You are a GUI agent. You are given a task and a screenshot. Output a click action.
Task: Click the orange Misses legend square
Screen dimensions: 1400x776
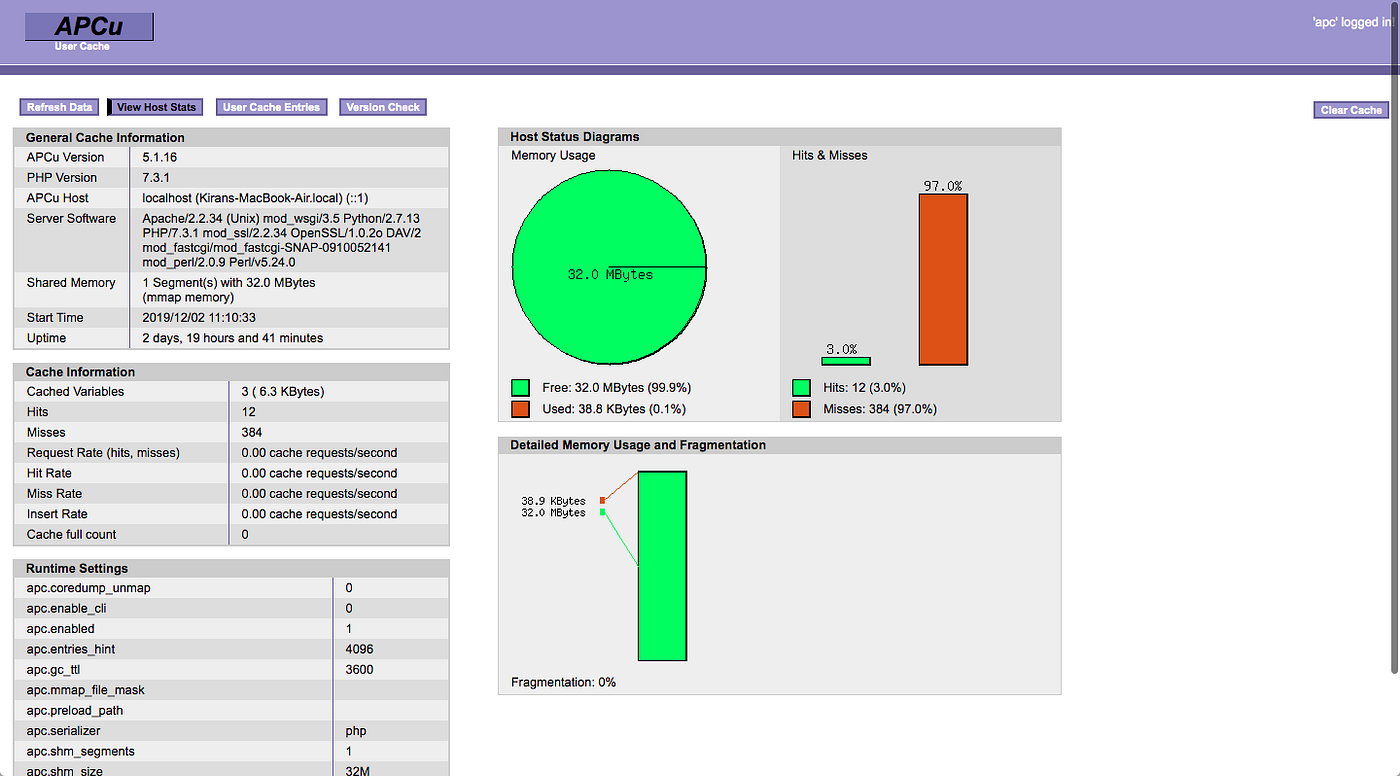[x=801, y=408]
